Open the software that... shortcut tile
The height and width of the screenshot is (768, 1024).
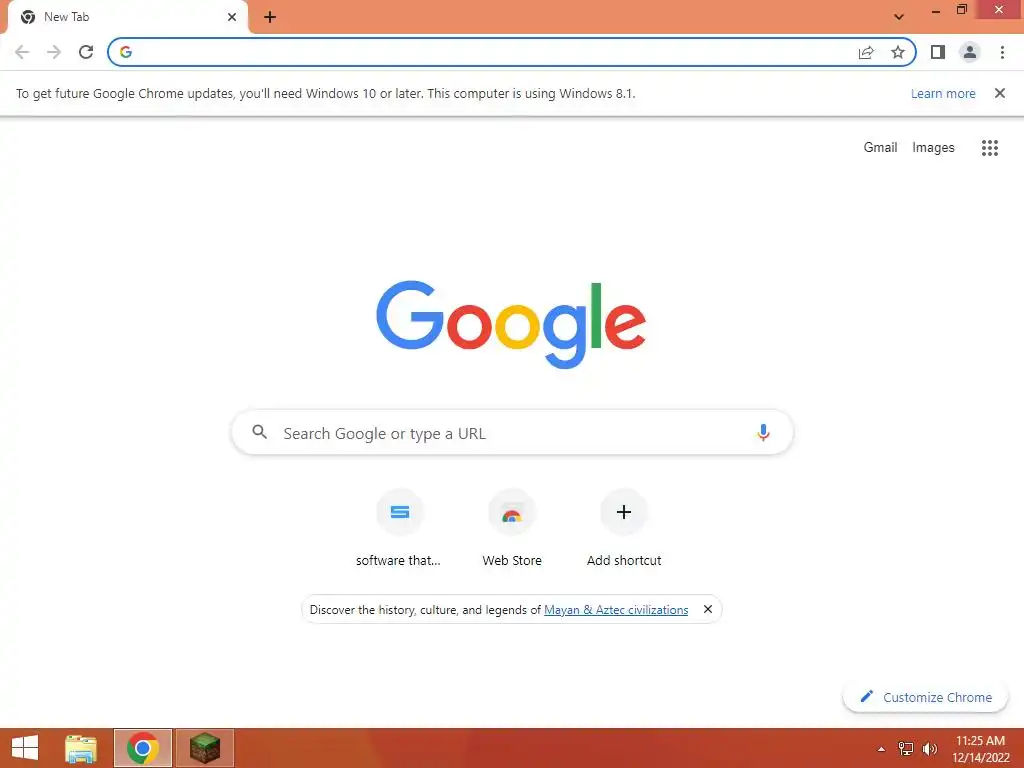400,529
